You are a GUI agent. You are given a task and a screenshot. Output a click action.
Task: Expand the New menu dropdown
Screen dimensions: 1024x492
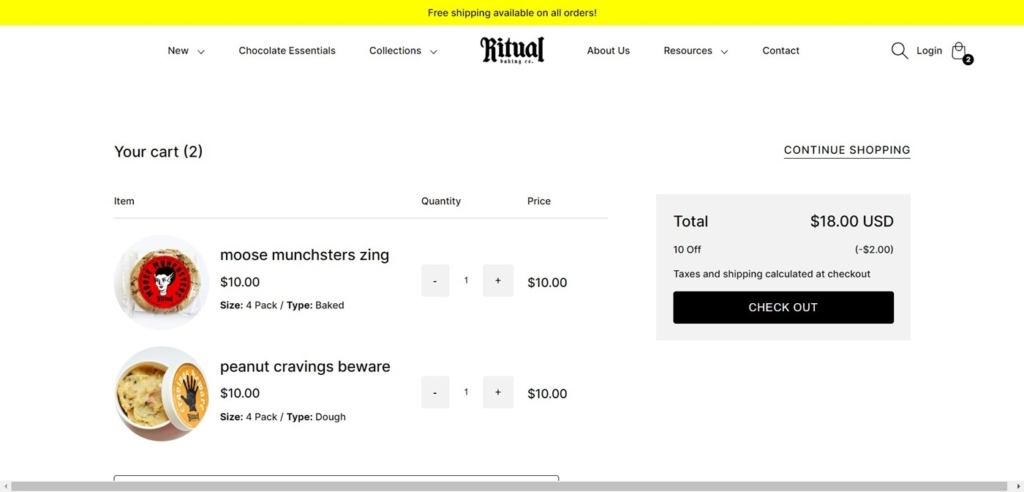tap(186, 51)
